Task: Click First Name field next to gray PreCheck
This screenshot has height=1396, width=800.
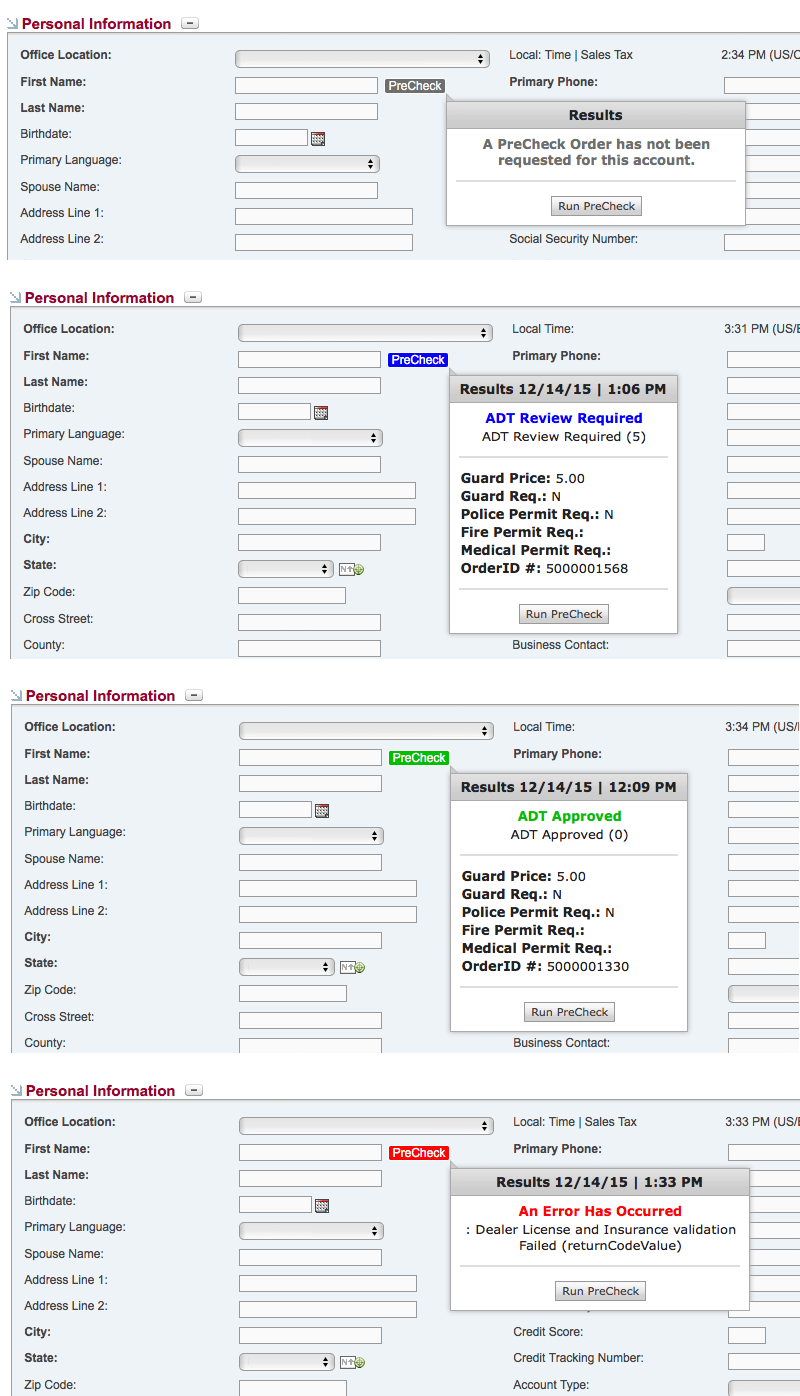Action: click(x=306, y=86)
